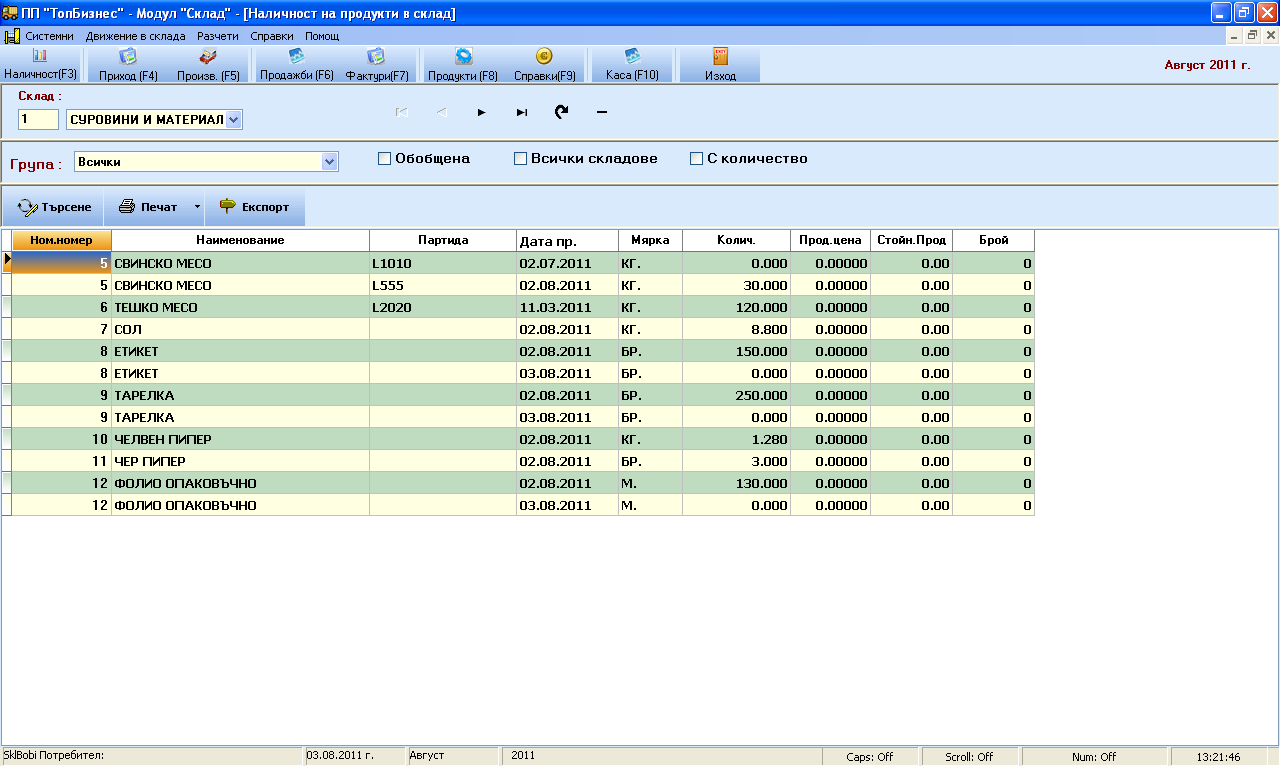Click the Брой column header
The image size is (1280, 766).
(993, 240)
